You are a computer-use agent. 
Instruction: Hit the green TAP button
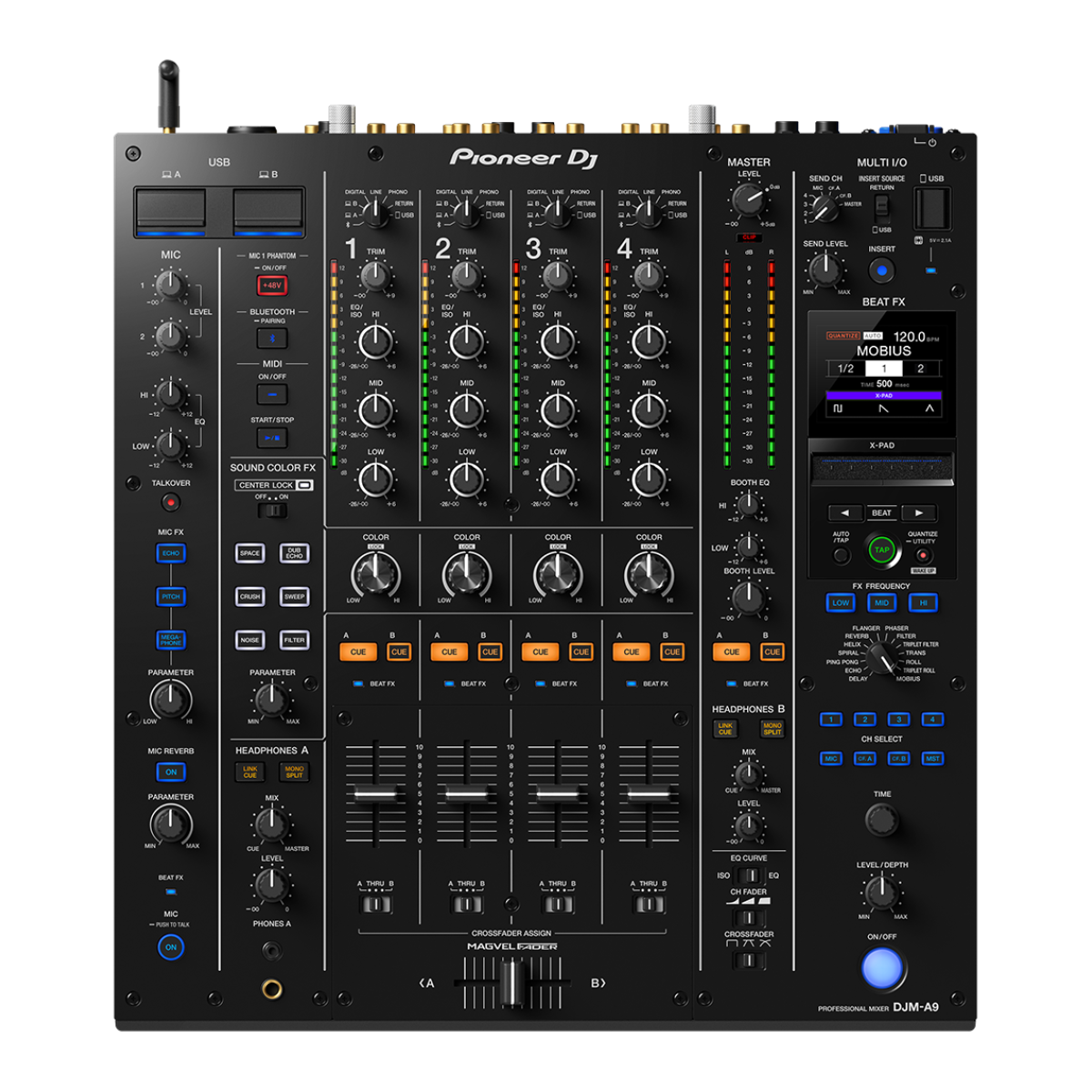(x=882, y=550)
